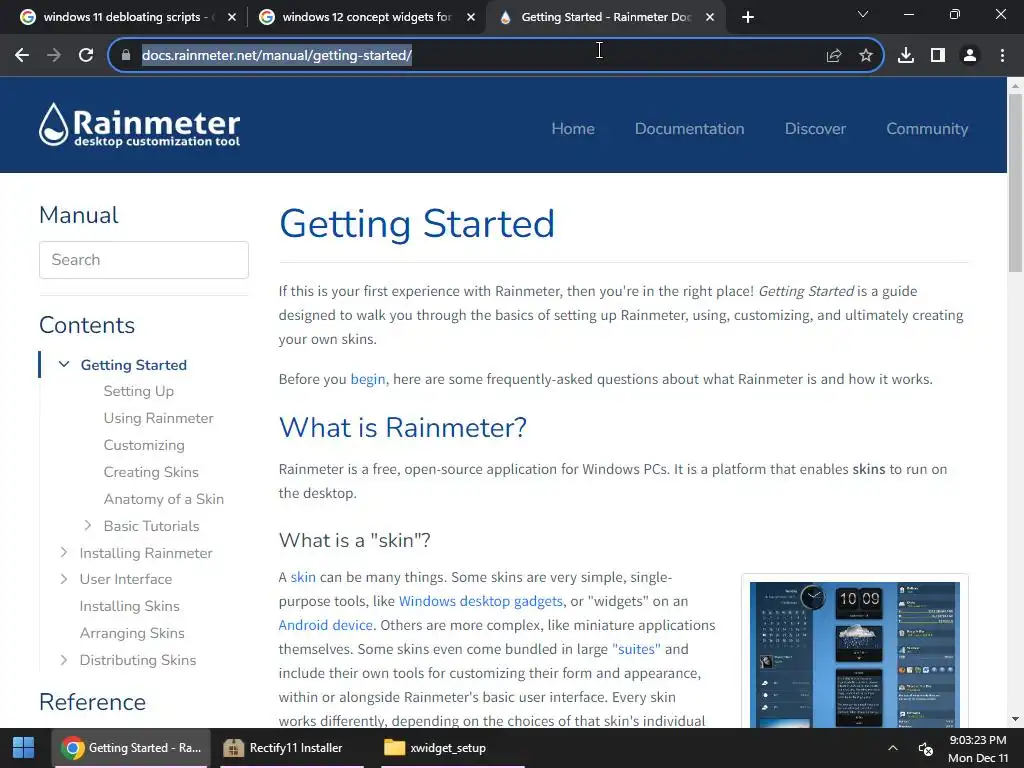Screen dimensions: 1024x768
Task: Click the manual Search field
Action: click(x=144, y=260)
